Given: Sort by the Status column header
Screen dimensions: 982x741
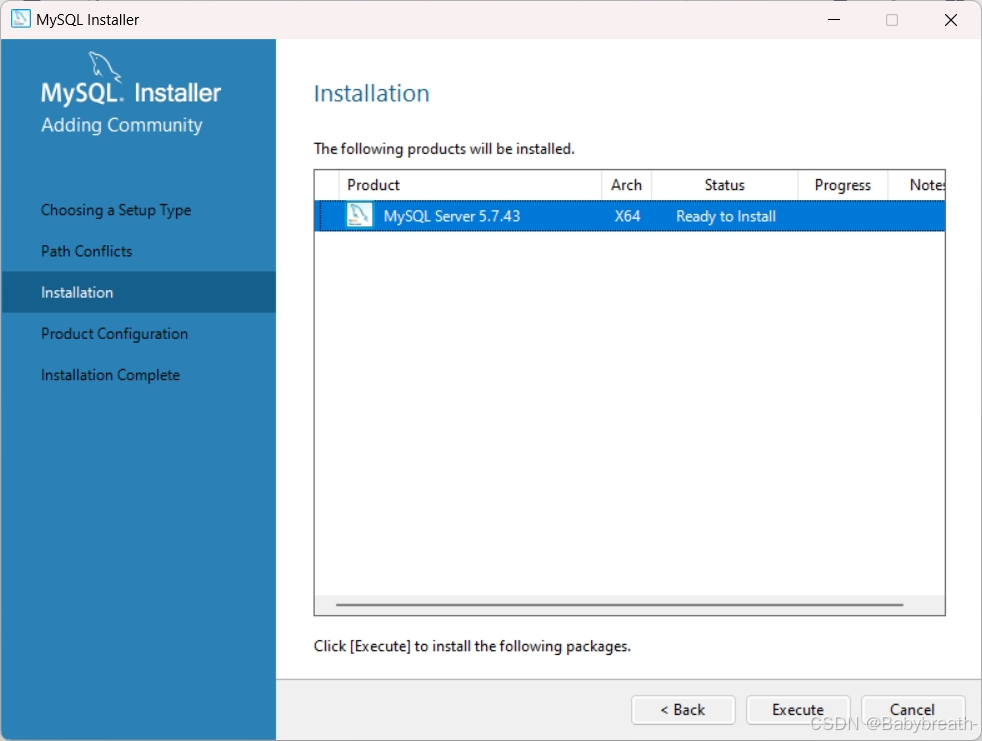Looking at the screenshot, I should 724,184.
